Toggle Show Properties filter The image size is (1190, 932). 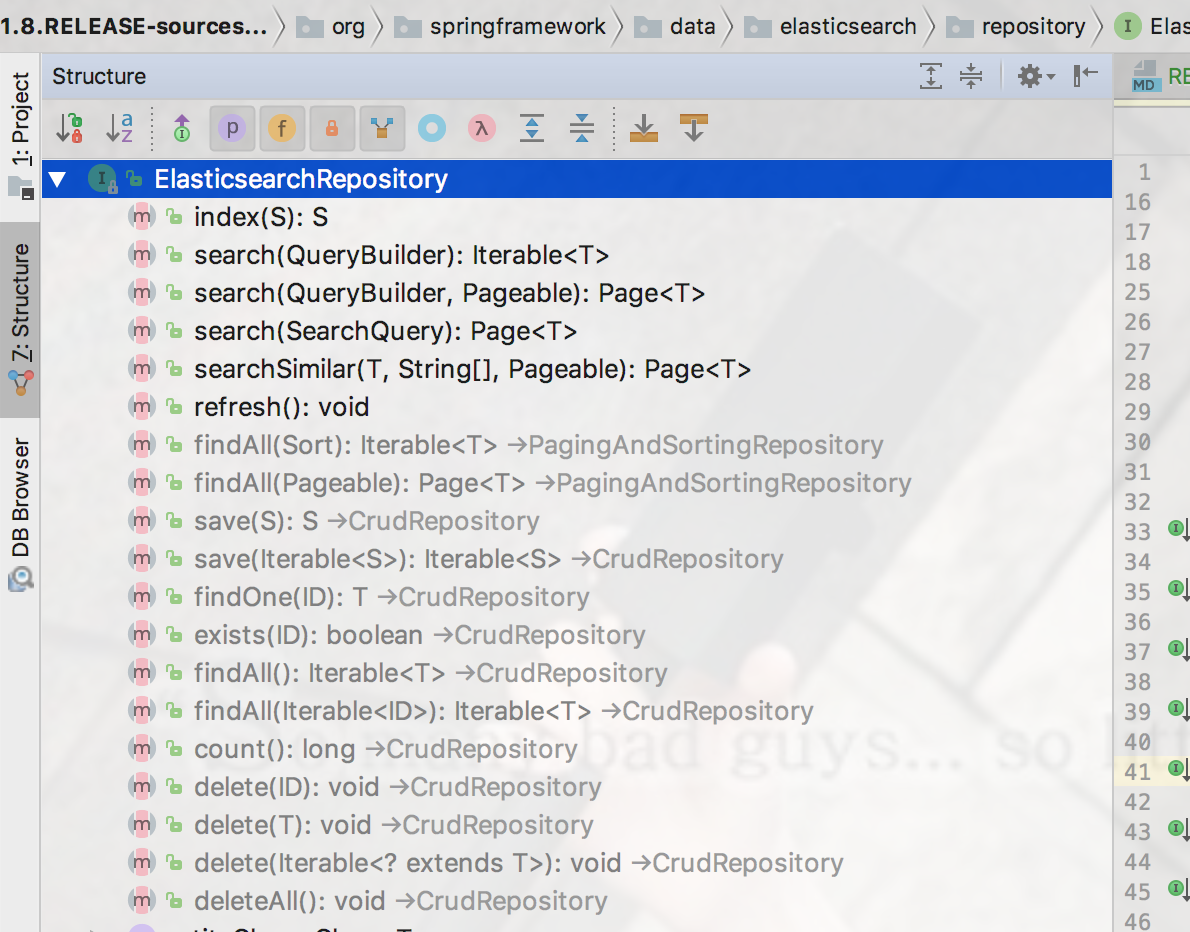(232, 128)
